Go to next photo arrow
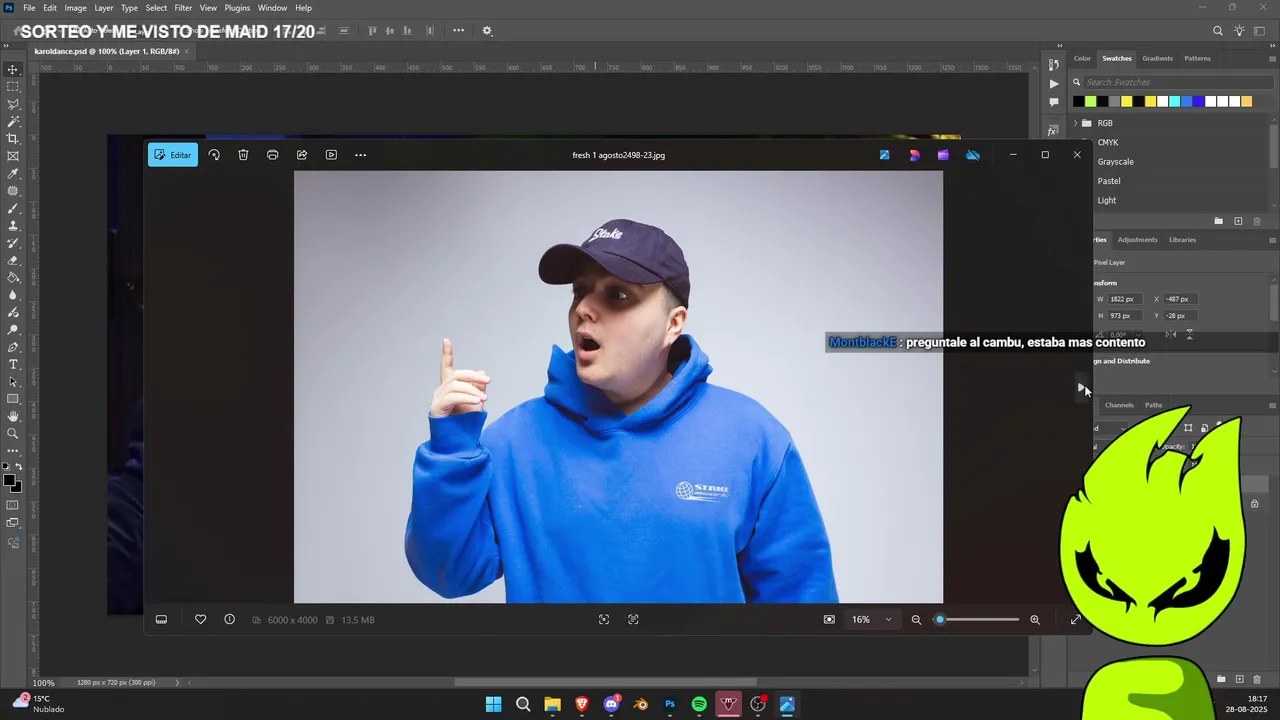1280x720 pixels. point(1081,387)
